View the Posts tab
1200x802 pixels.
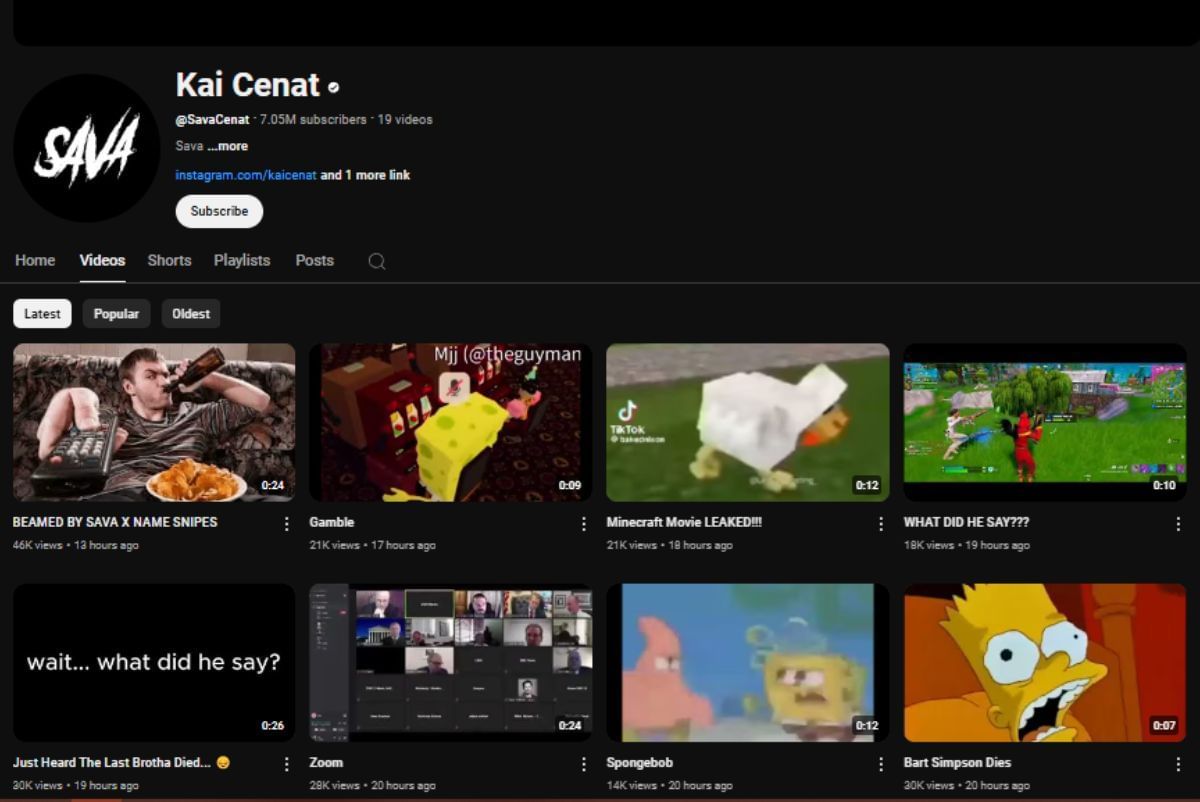click(314, 260)
